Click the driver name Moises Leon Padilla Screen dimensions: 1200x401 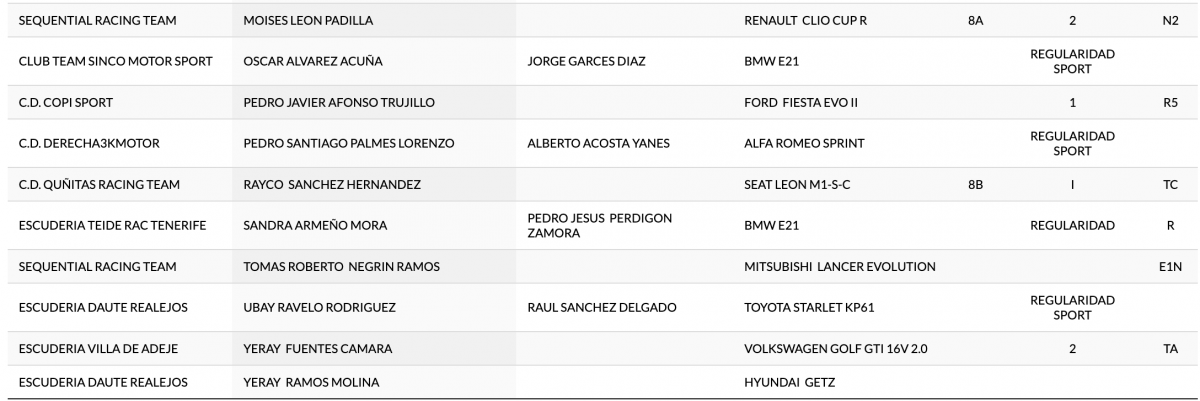pyautogui.click(x=309, y=20)
